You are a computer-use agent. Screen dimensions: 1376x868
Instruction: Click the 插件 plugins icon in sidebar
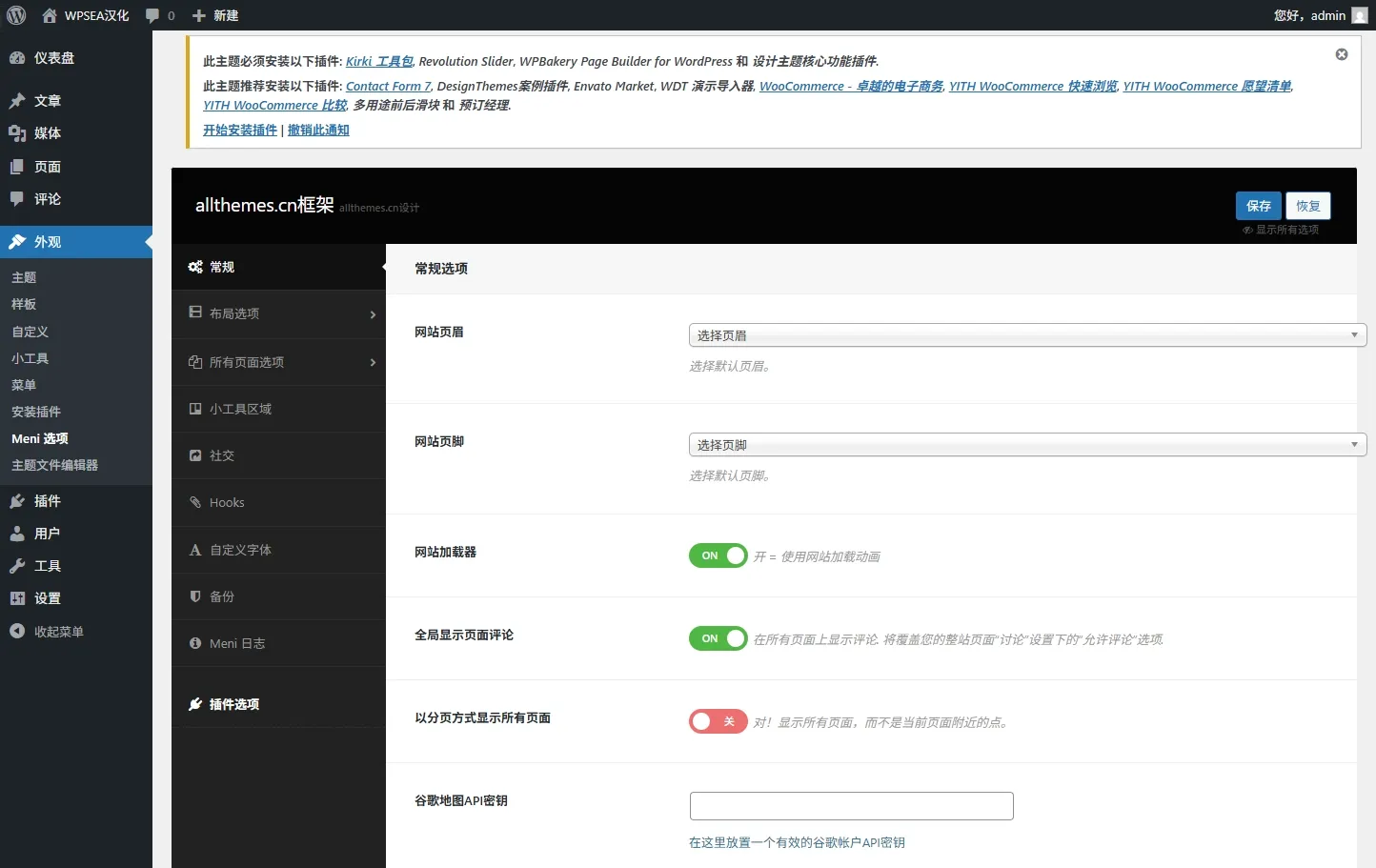tap(17, 501)
